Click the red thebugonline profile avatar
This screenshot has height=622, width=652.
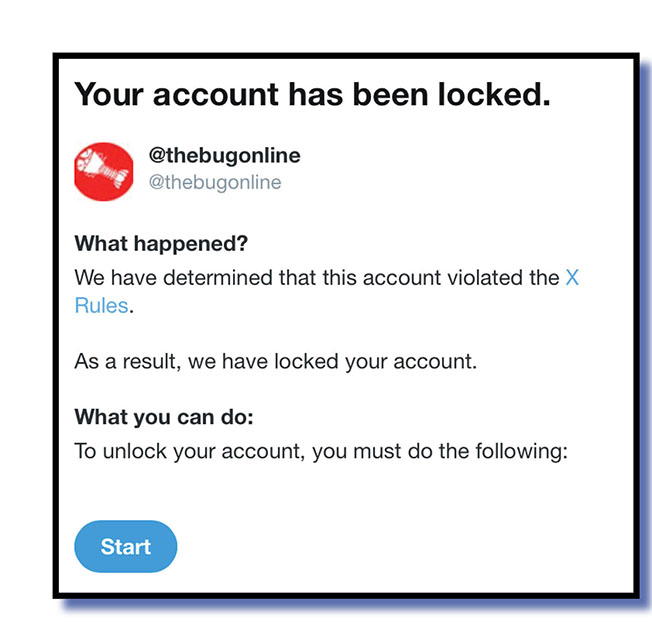[x=104, y=171]
